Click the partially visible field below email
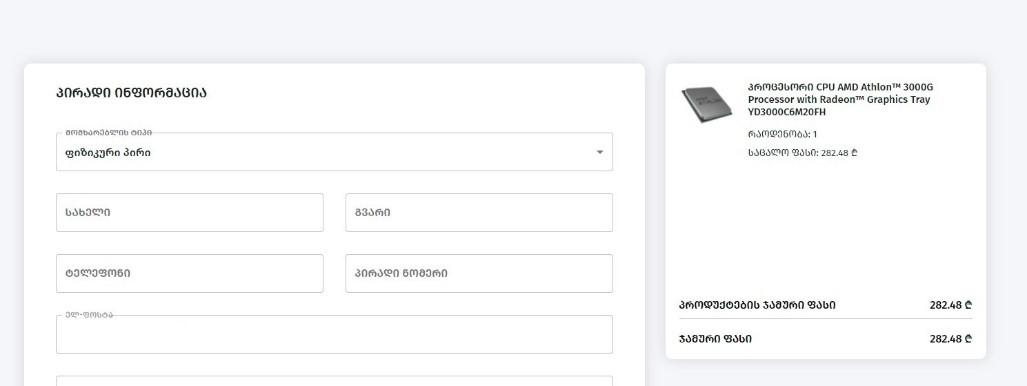This screenshot has height=386, width=1027. click(334, 381)
